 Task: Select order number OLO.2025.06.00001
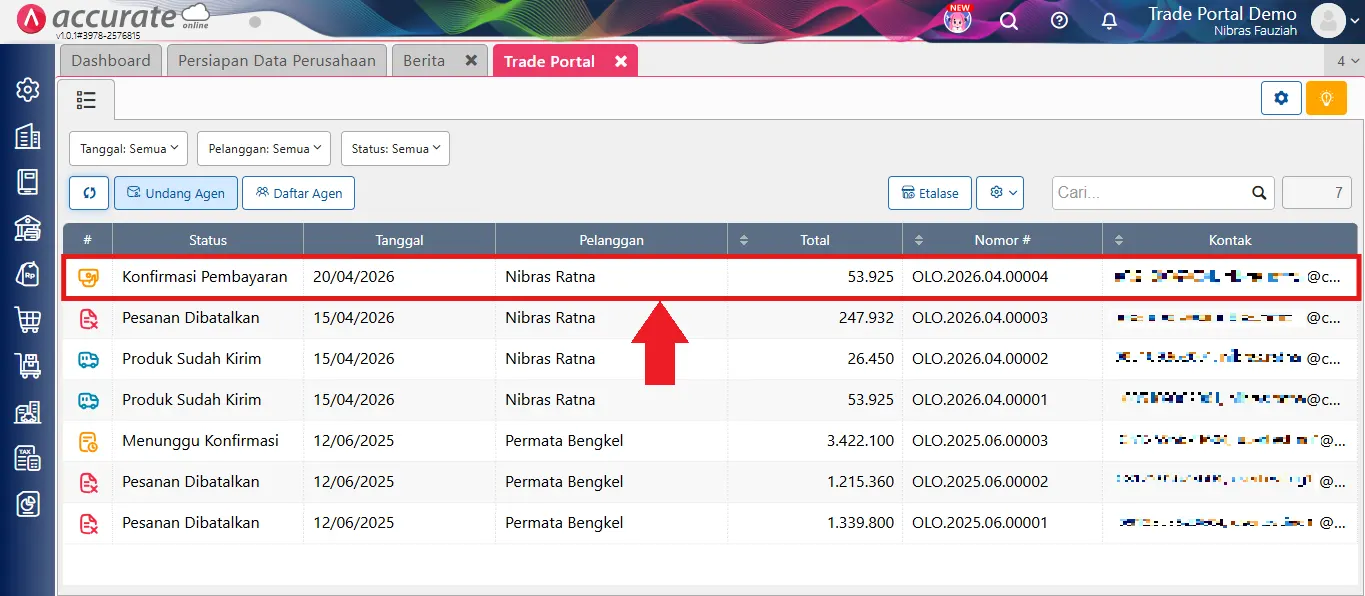point(980,523)
